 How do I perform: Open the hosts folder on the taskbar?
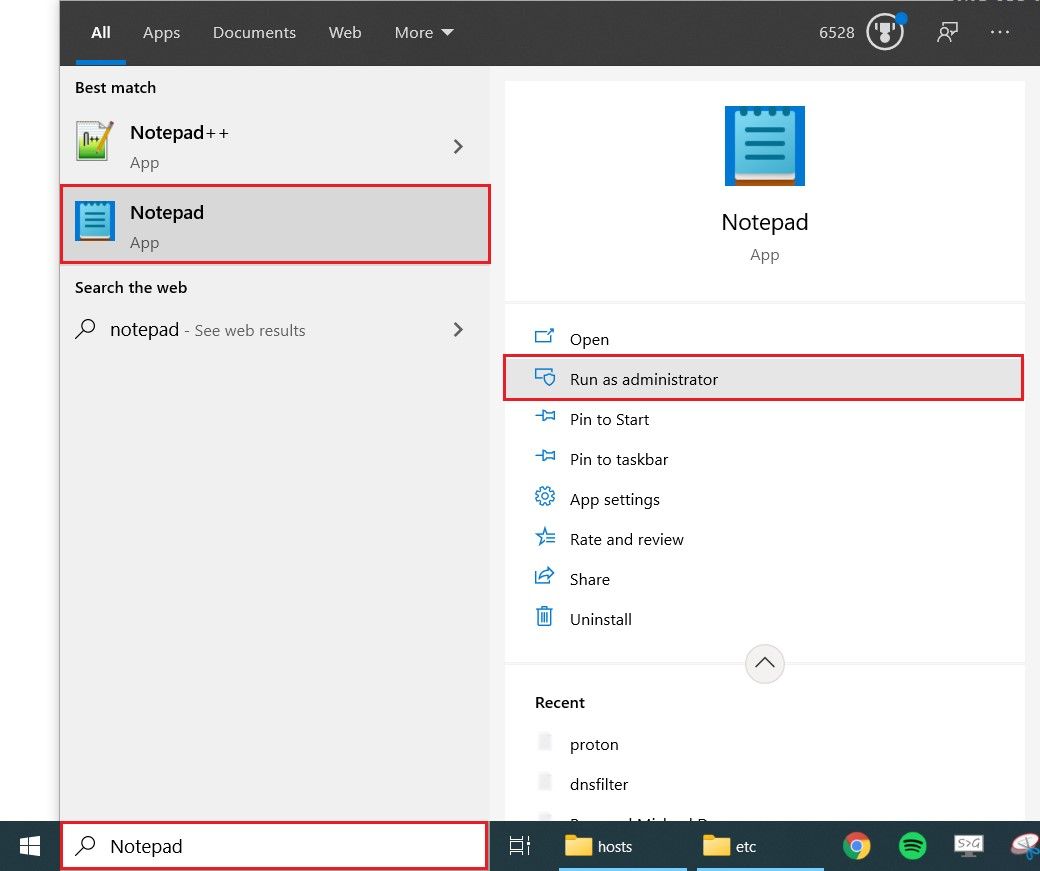pos(621,846)
